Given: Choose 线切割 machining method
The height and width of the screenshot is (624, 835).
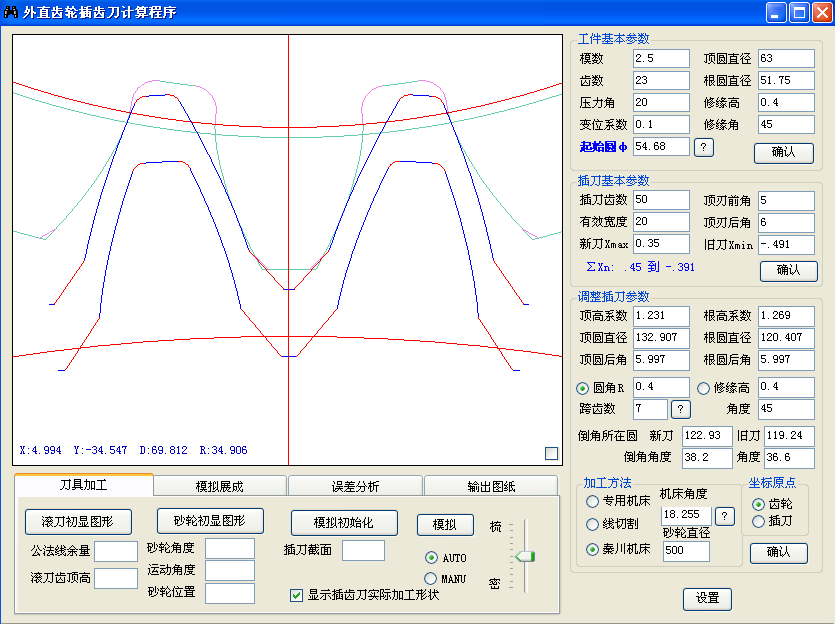Looking at the screenshot, I should 592,524.
